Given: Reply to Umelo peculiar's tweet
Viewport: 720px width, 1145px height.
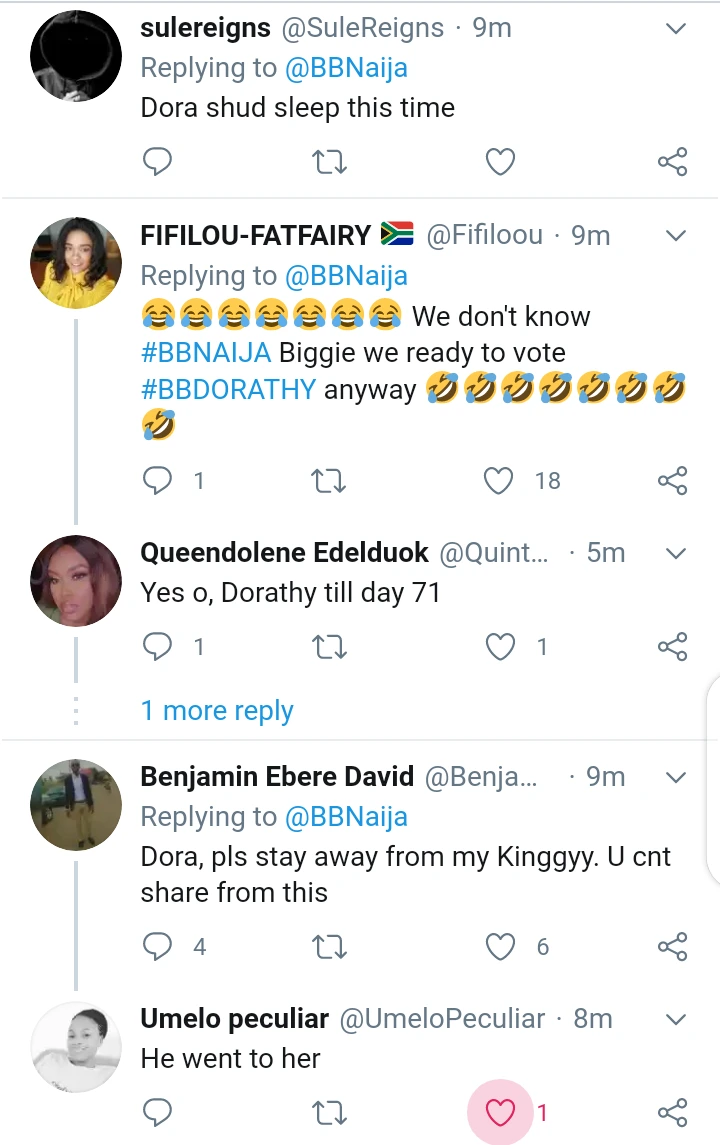Looking at the screenshot, I should pos(157,1112).
